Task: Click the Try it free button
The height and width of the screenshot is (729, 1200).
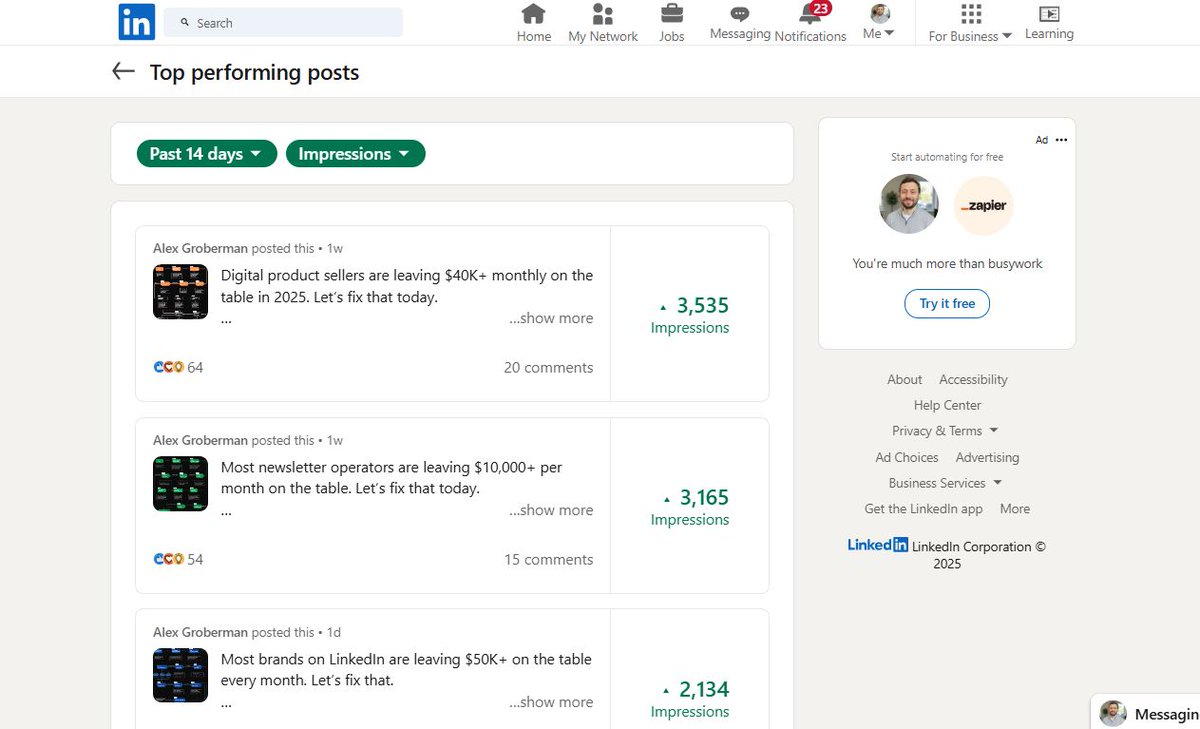Action: (x=947, y=304)
